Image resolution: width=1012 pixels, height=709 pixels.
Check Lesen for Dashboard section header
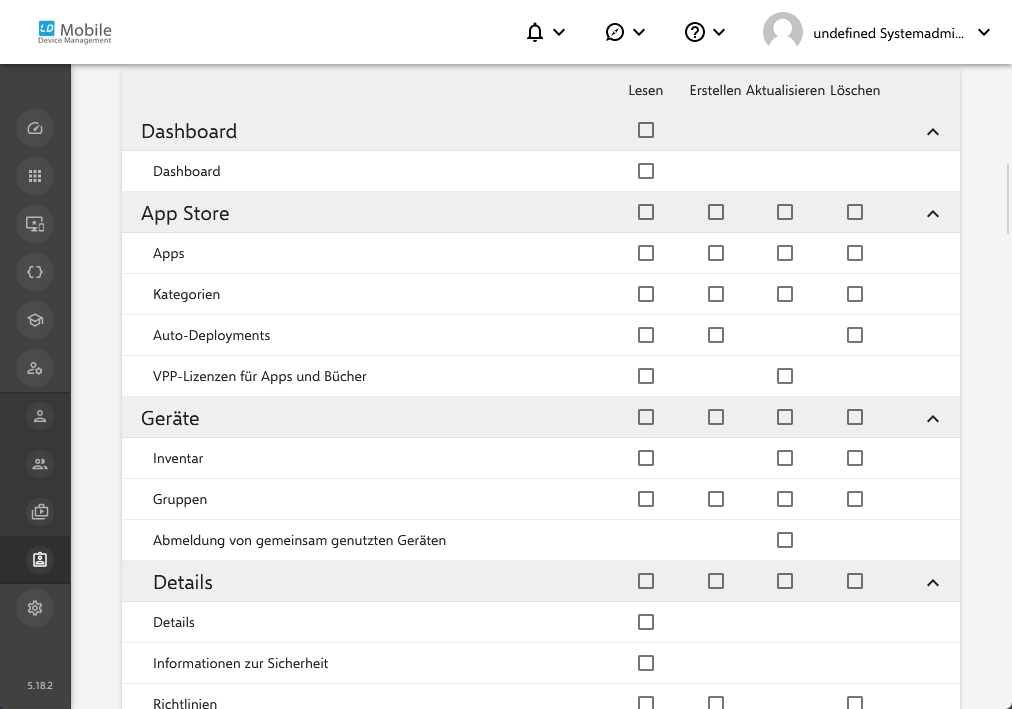coord(645,130)
